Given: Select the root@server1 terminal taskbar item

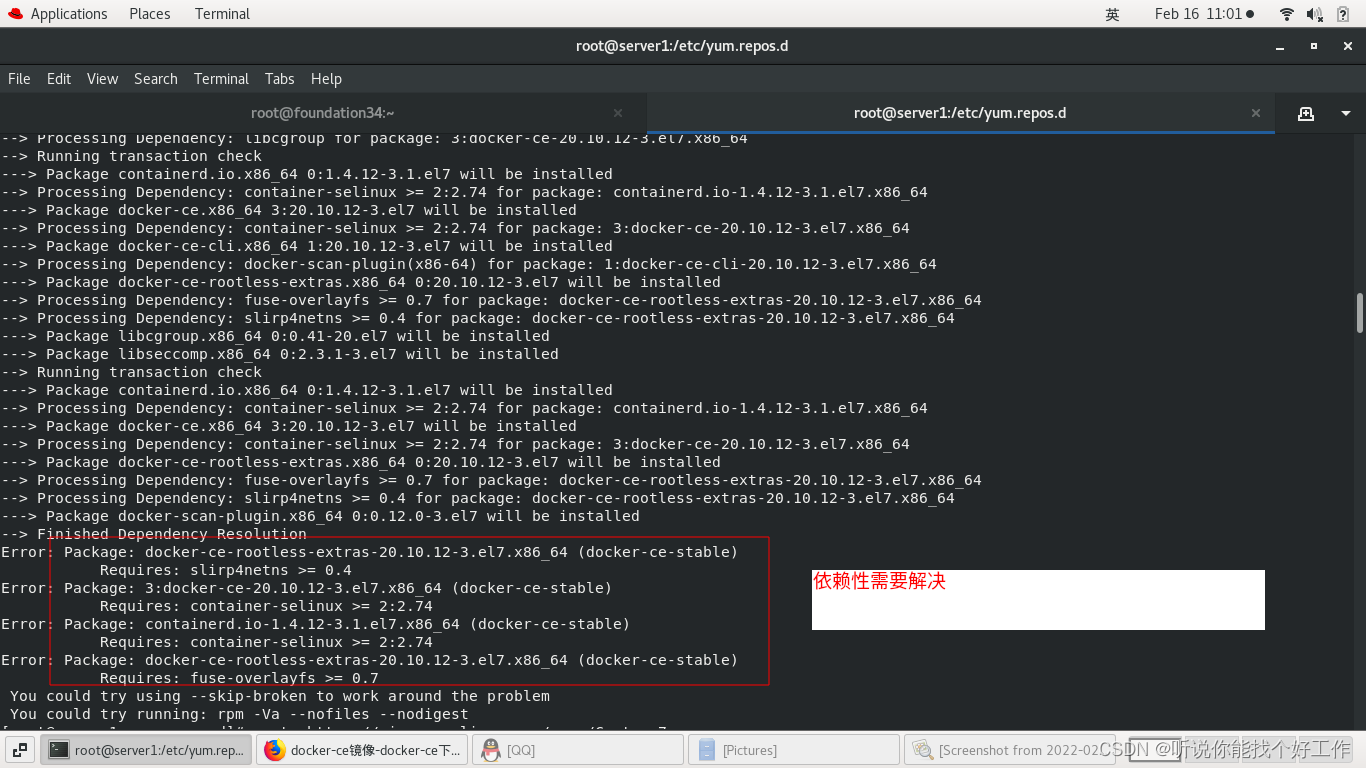Looking at the screenshot, I should point(146,750).
